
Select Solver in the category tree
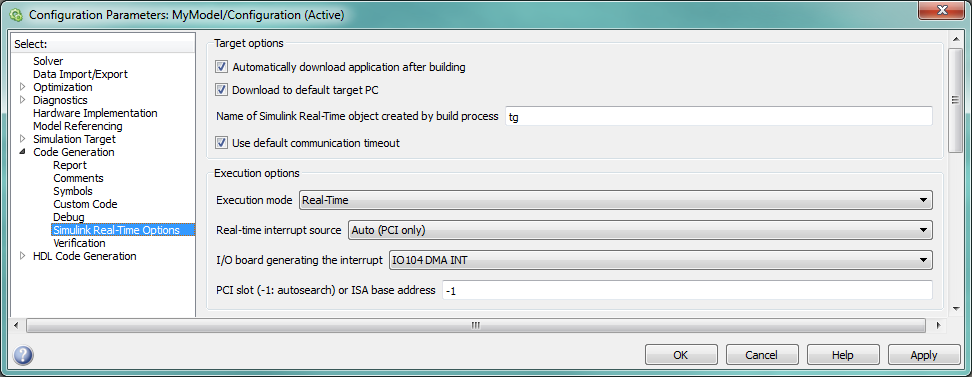pos(48,61)
